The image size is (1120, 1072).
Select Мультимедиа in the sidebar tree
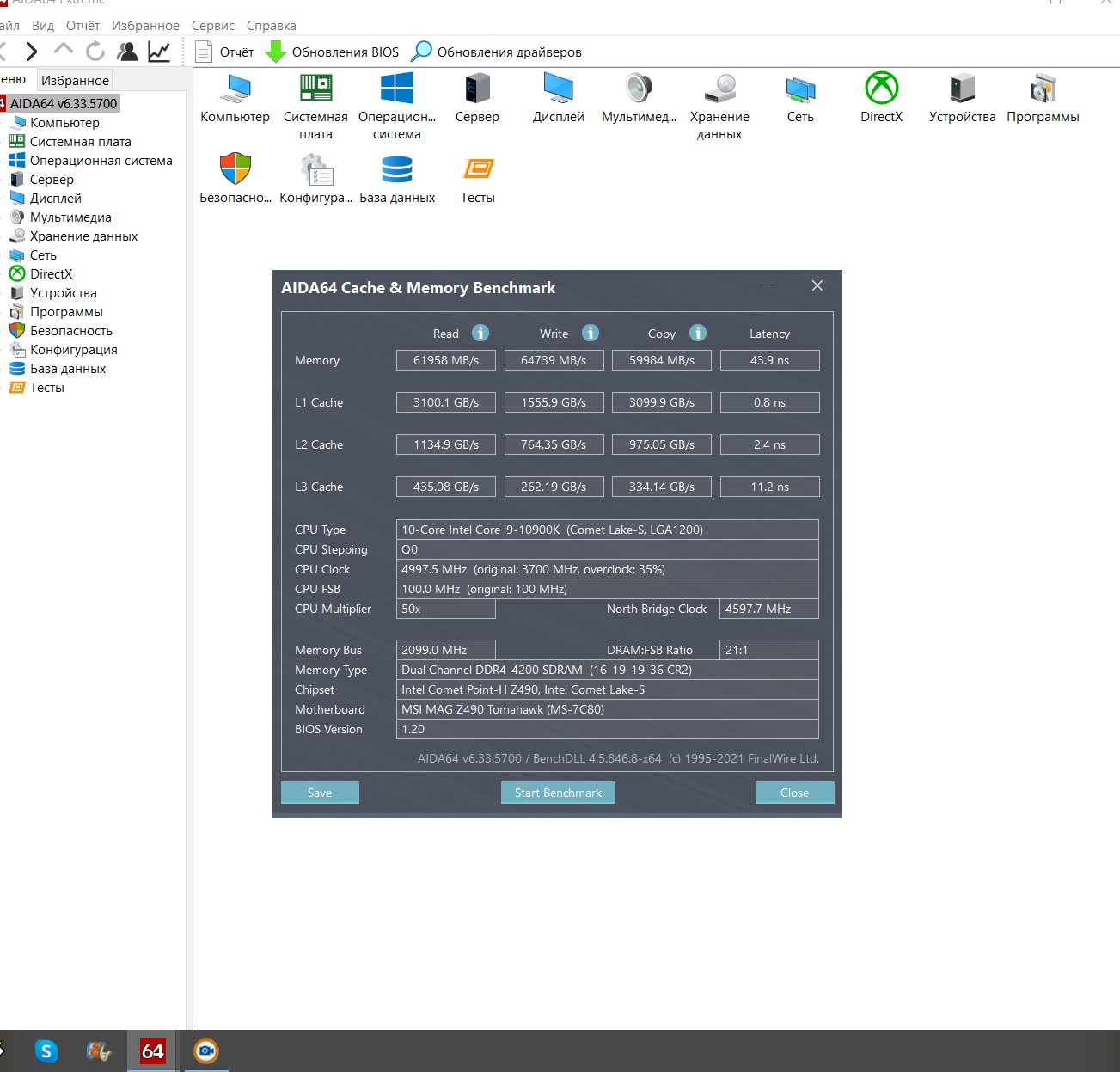tap(70, 217)
